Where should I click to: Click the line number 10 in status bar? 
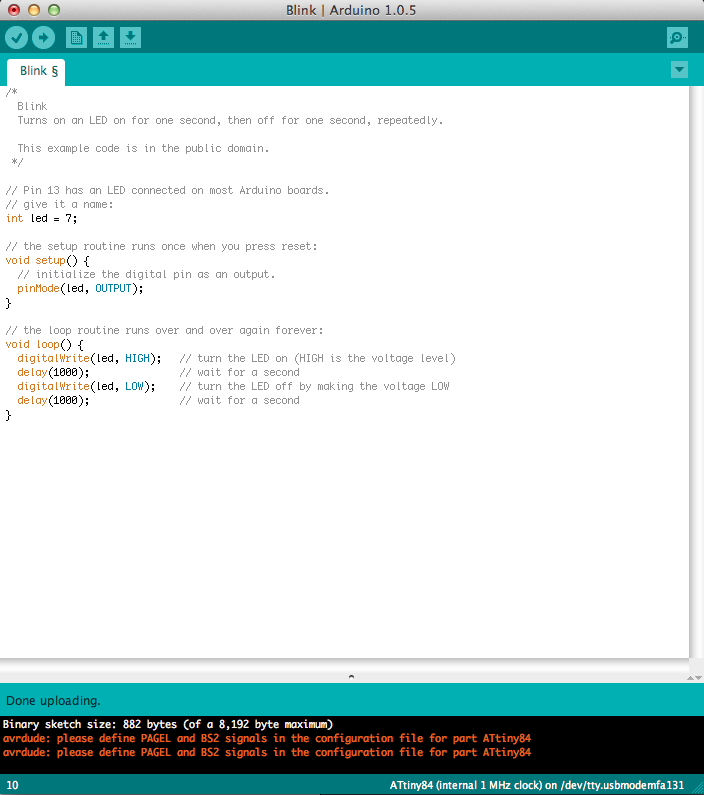point(12,785)
